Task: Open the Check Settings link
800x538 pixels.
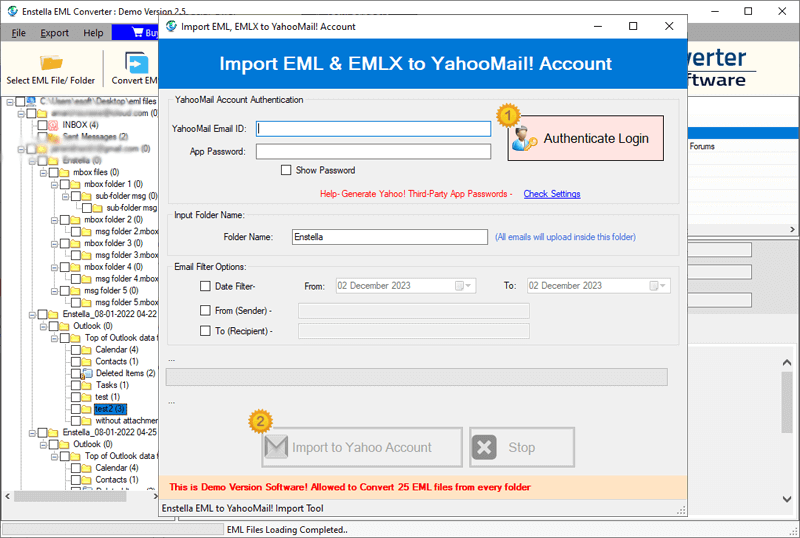Action: [x=552, y=194]
